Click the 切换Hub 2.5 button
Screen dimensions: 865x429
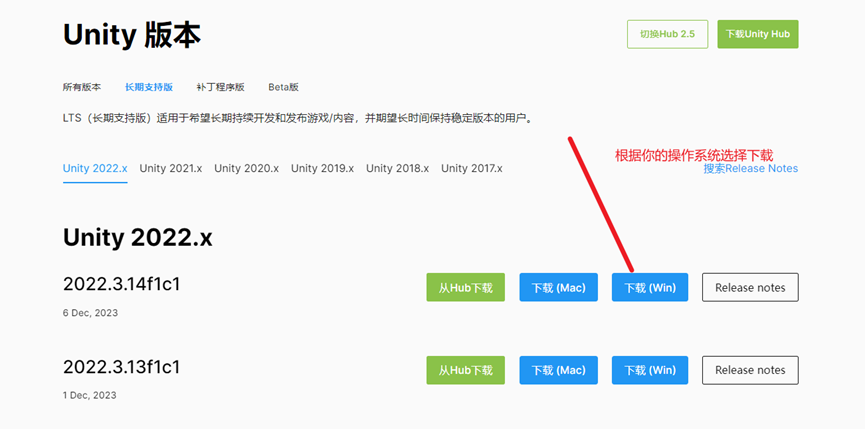pyautogui.click(x=668, y=34)
